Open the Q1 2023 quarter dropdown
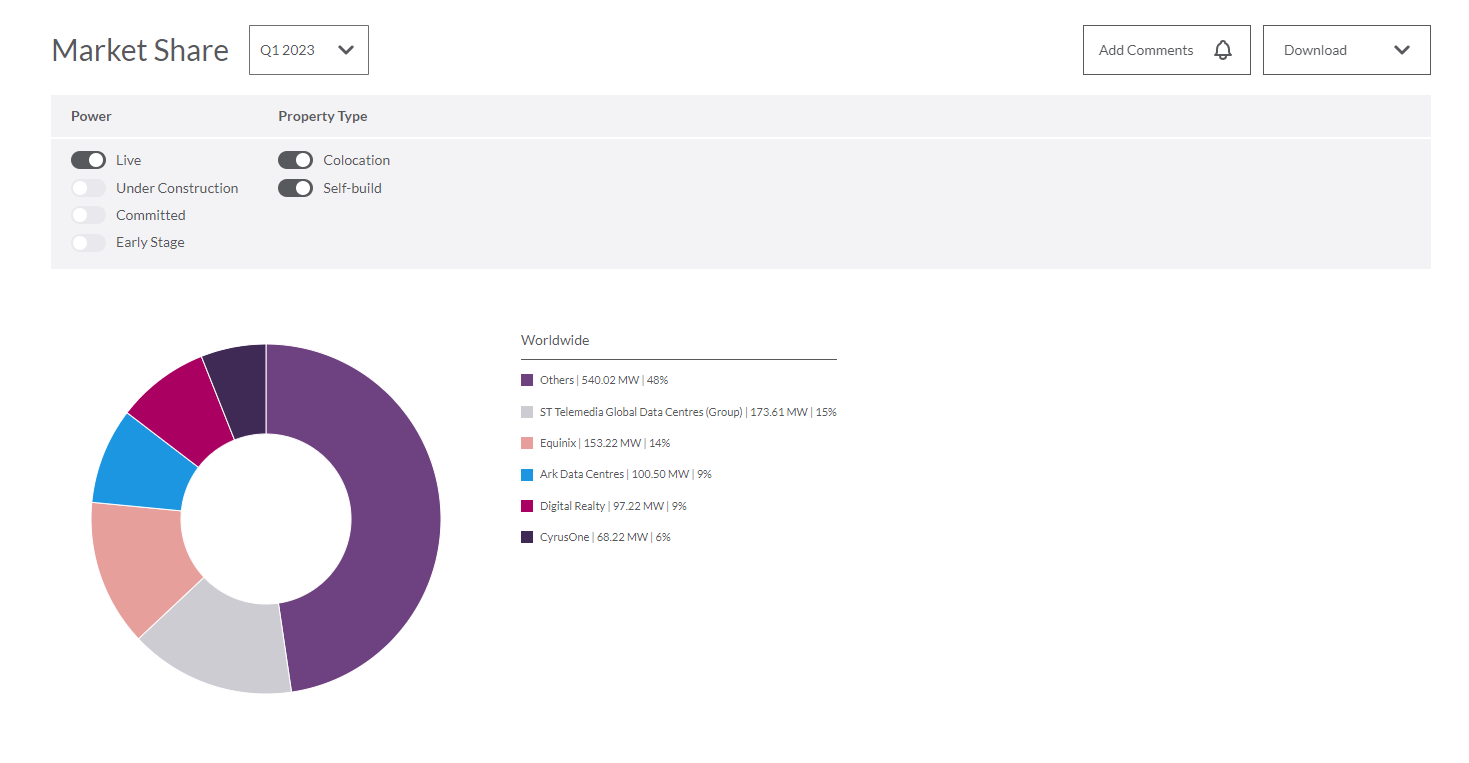Screen dimensions: 1469x763 point(308,50)
